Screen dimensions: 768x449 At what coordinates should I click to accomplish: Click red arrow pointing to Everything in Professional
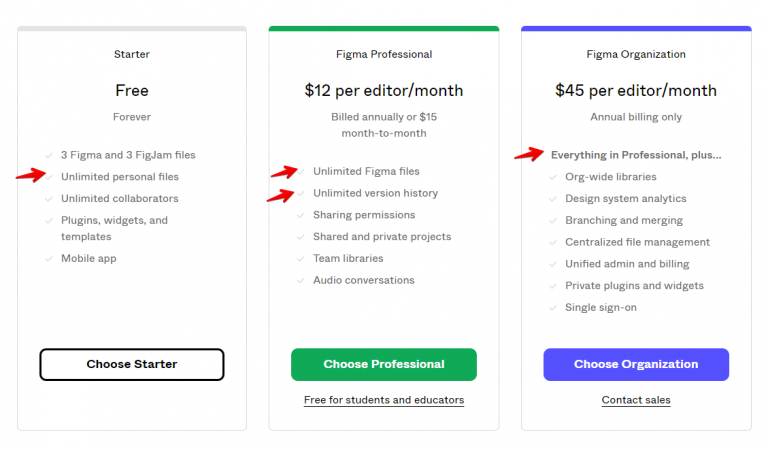529,154
